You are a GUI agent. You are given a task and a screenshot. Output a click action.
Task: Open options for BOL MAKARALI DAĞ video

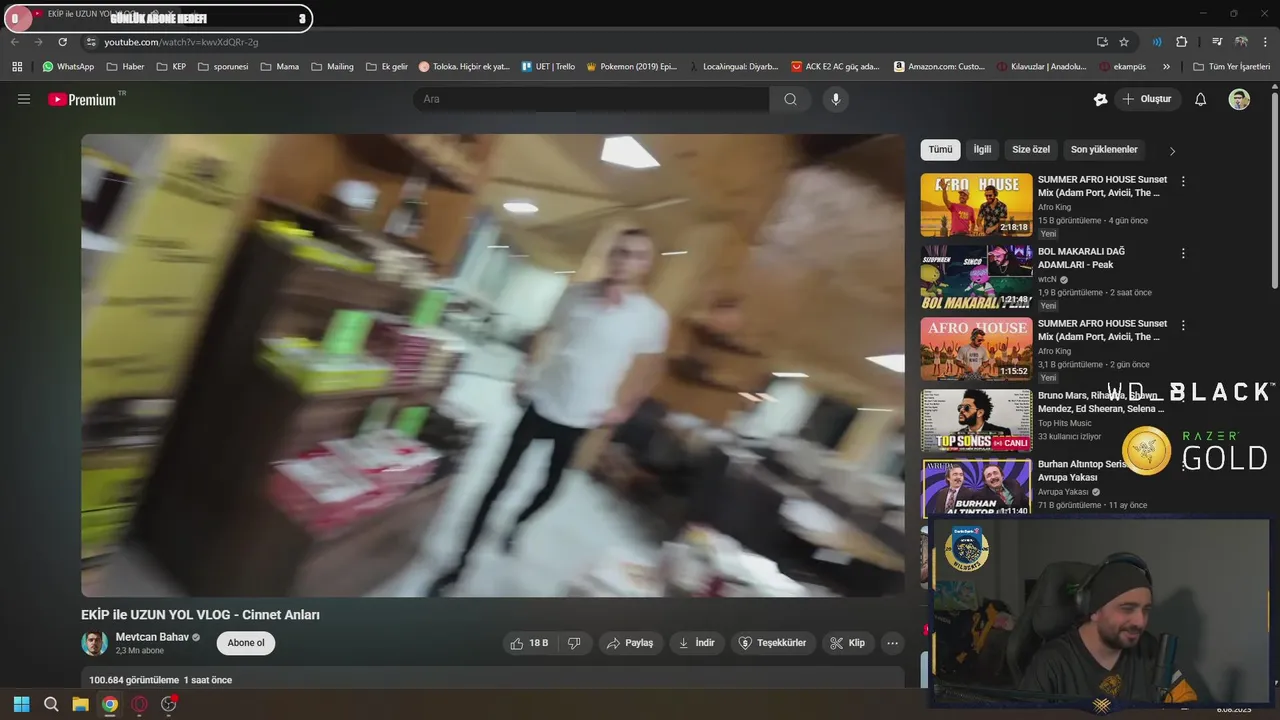click(x=1183, y=254)
